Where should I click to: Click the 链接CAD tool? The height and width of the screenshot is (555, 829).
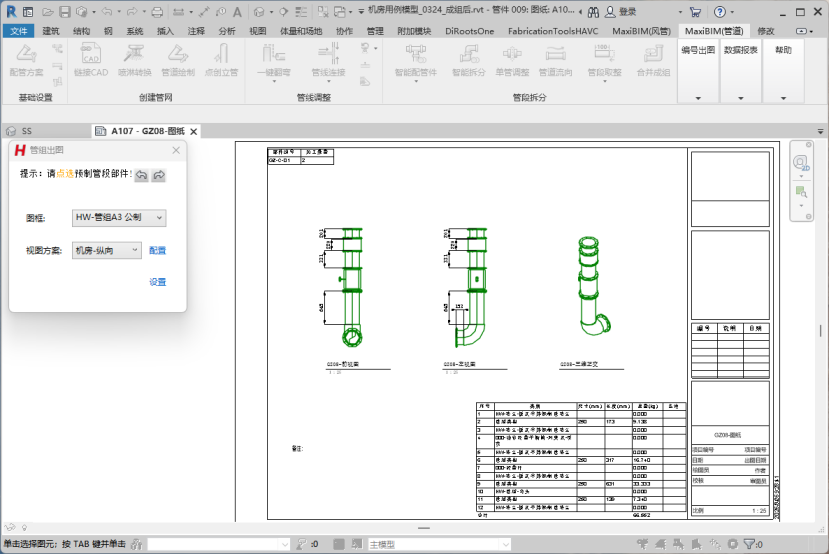click(91, 60)
